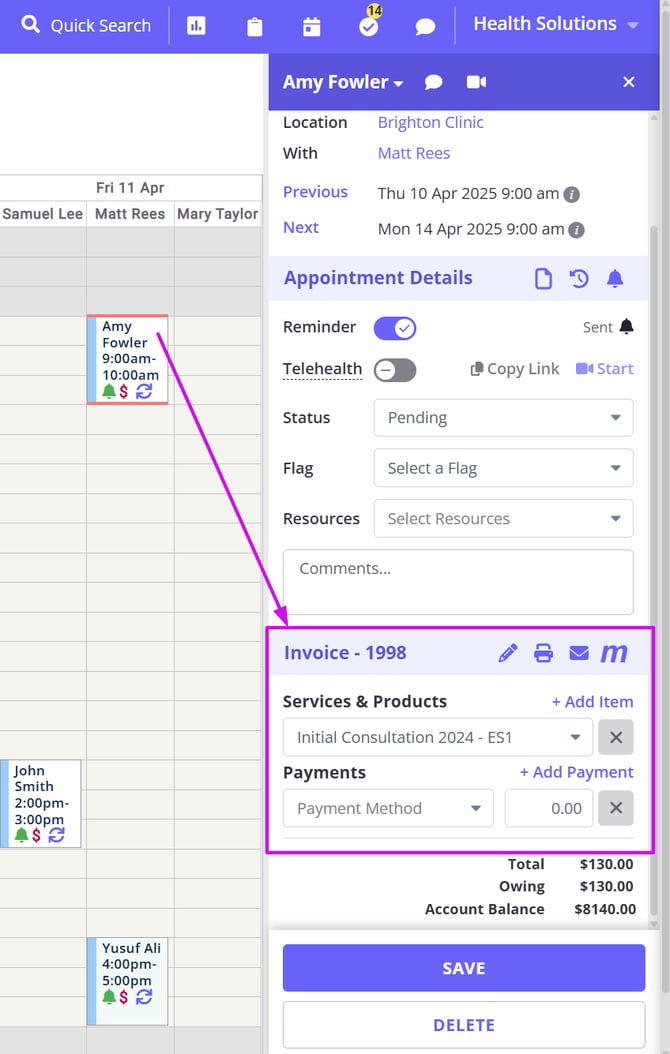Click the Add Payment link

pyautogui.click(x=576, y=772)
